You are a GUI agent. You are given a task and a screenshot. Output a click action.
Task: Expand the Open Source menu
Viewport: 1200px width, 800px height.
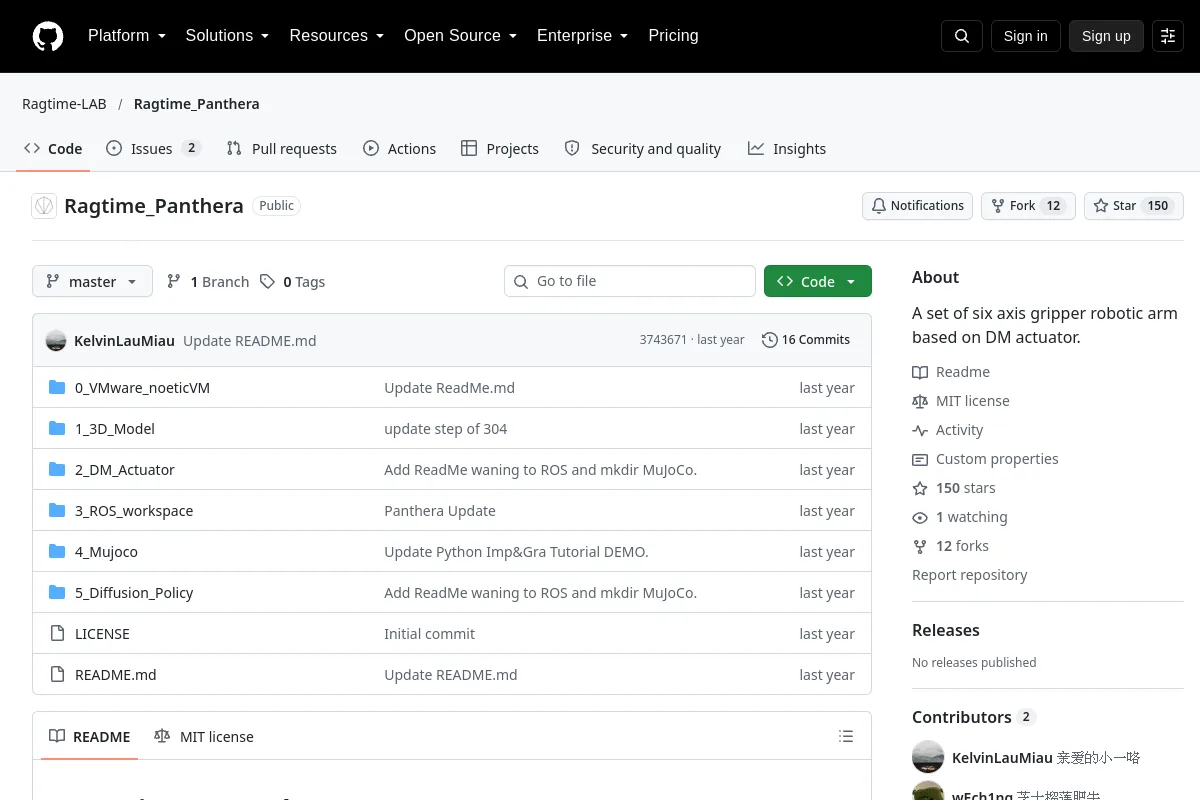coord(460,36)
